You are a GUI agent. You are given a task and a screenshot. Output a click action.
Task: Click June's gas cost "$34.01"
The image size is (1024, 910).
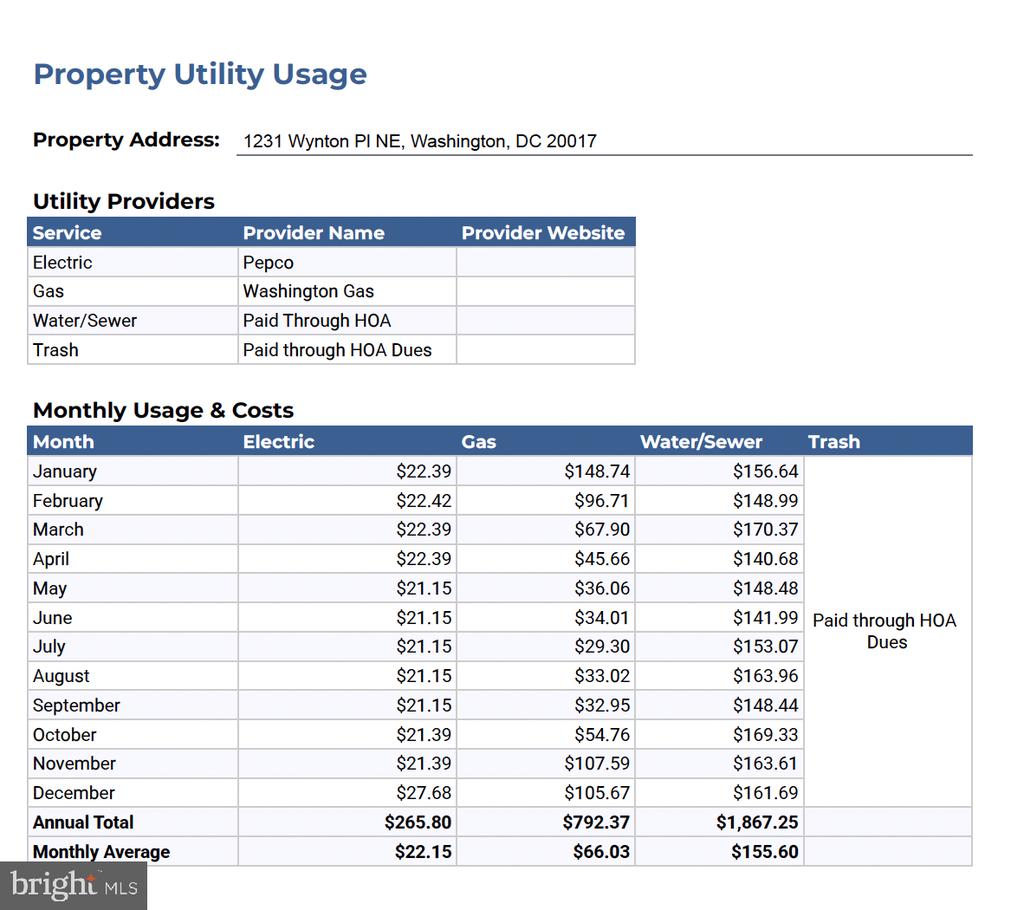[x=602, y=618]
